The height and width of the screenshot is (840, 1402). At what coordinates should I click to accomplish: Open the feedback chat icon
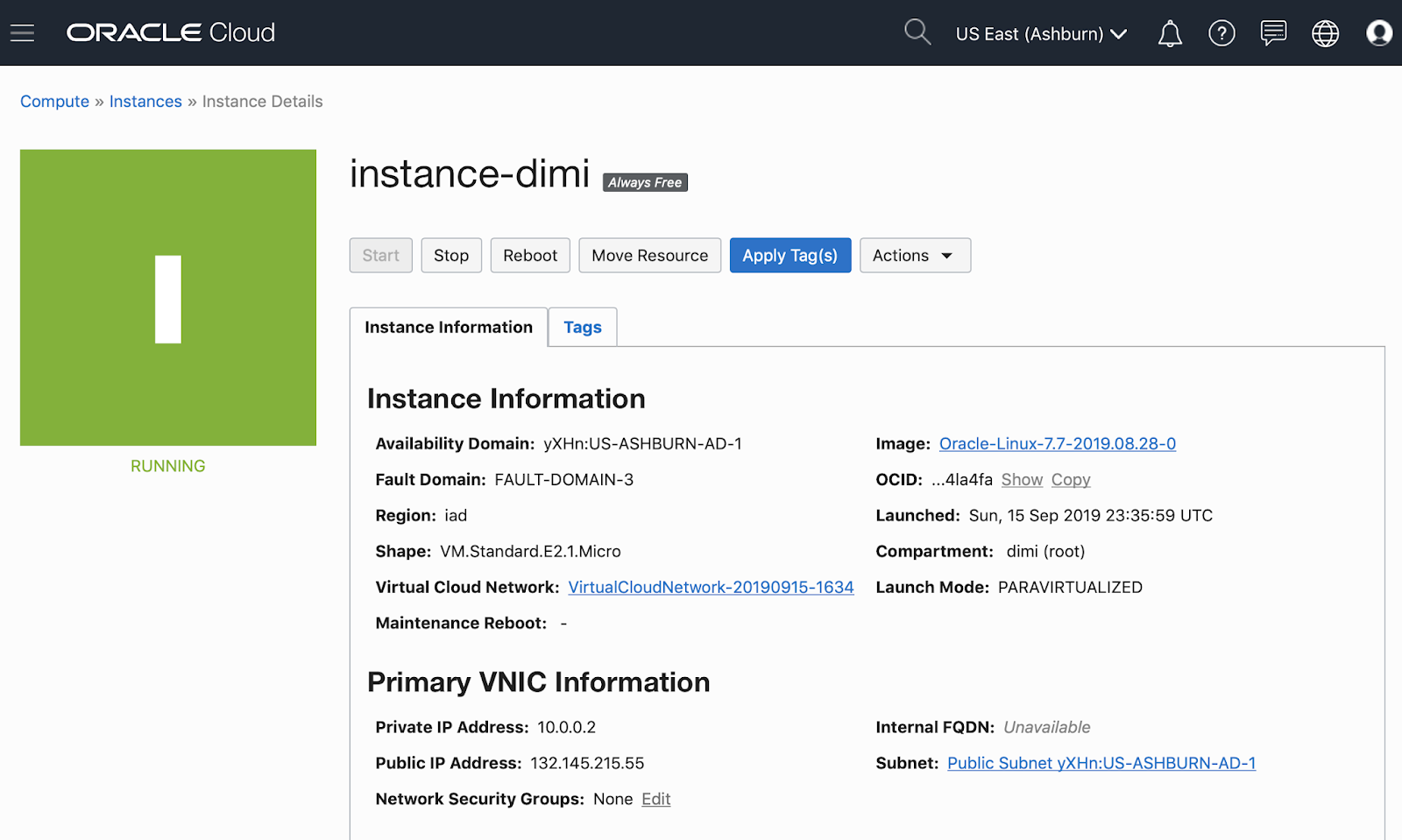(1272, 33)
